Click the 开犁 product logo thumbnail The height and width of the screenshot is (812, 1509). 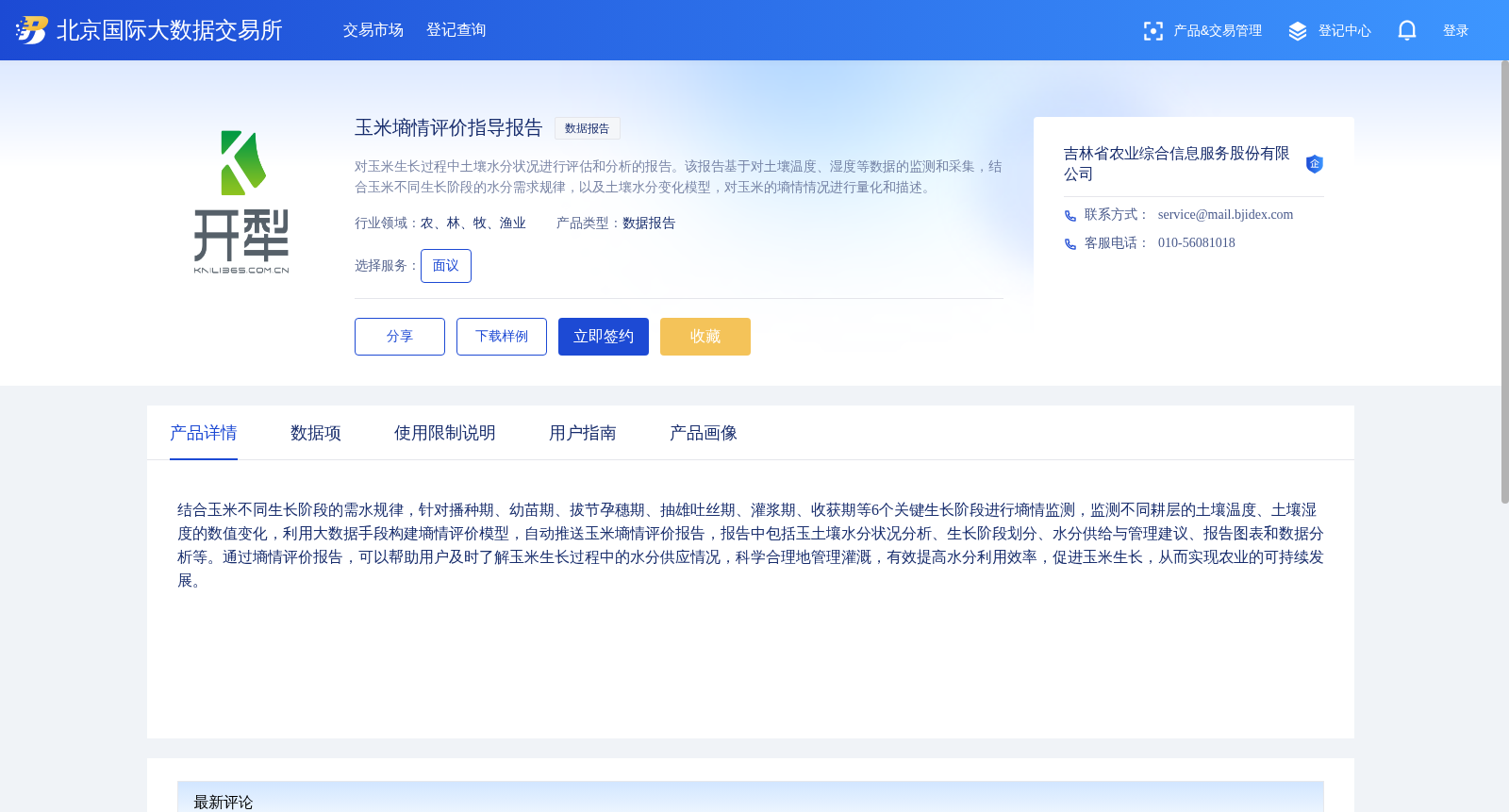(241, 202)
